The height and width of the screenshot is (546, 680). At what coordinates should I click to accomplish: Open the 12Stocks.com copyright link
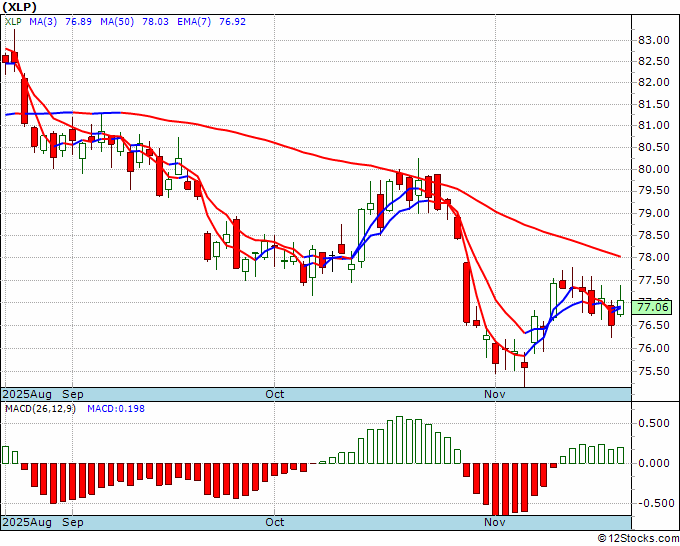pyautogui.click(x=638, y=539)
